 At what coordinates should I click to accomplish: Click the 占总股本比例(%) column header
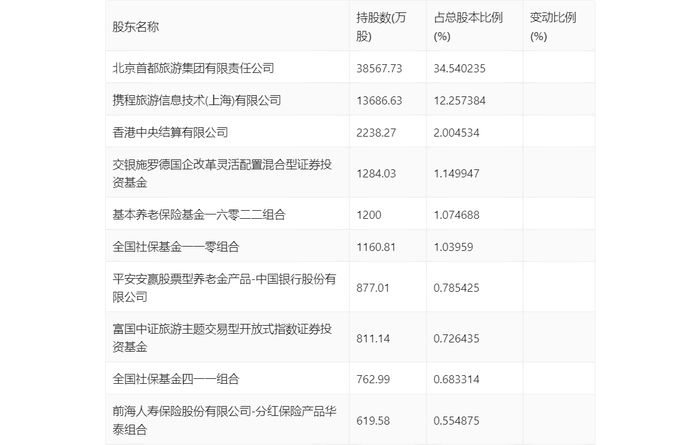coord(468,27)
